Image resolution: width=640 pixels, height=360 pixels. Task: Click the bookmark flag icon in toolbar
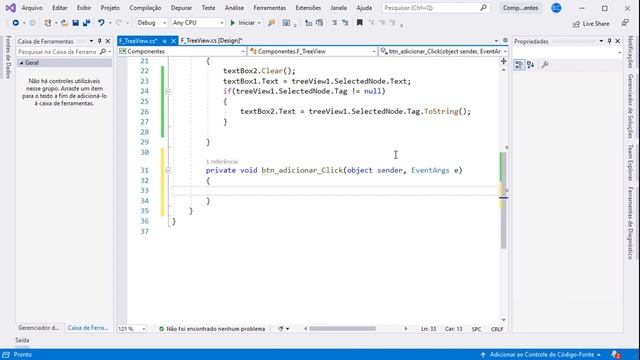pos(360,23)
